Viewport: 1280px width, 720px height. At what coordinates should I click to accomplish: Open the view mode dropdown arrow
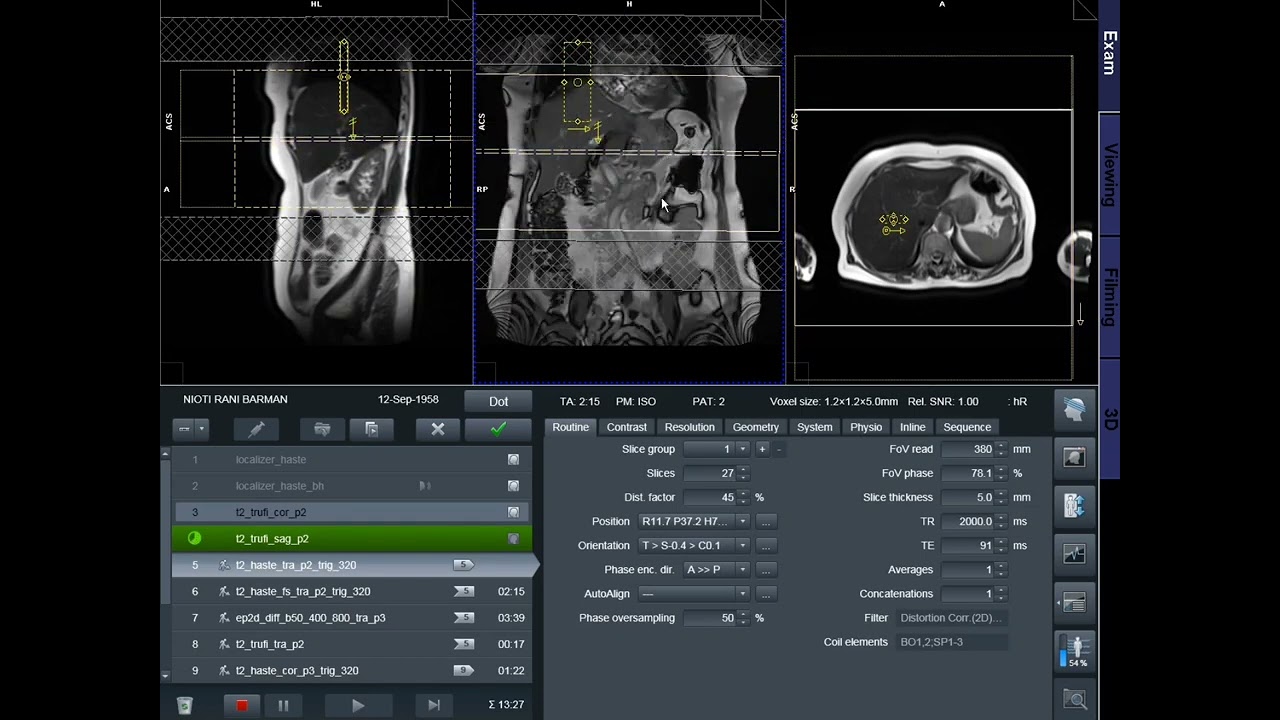201,429
